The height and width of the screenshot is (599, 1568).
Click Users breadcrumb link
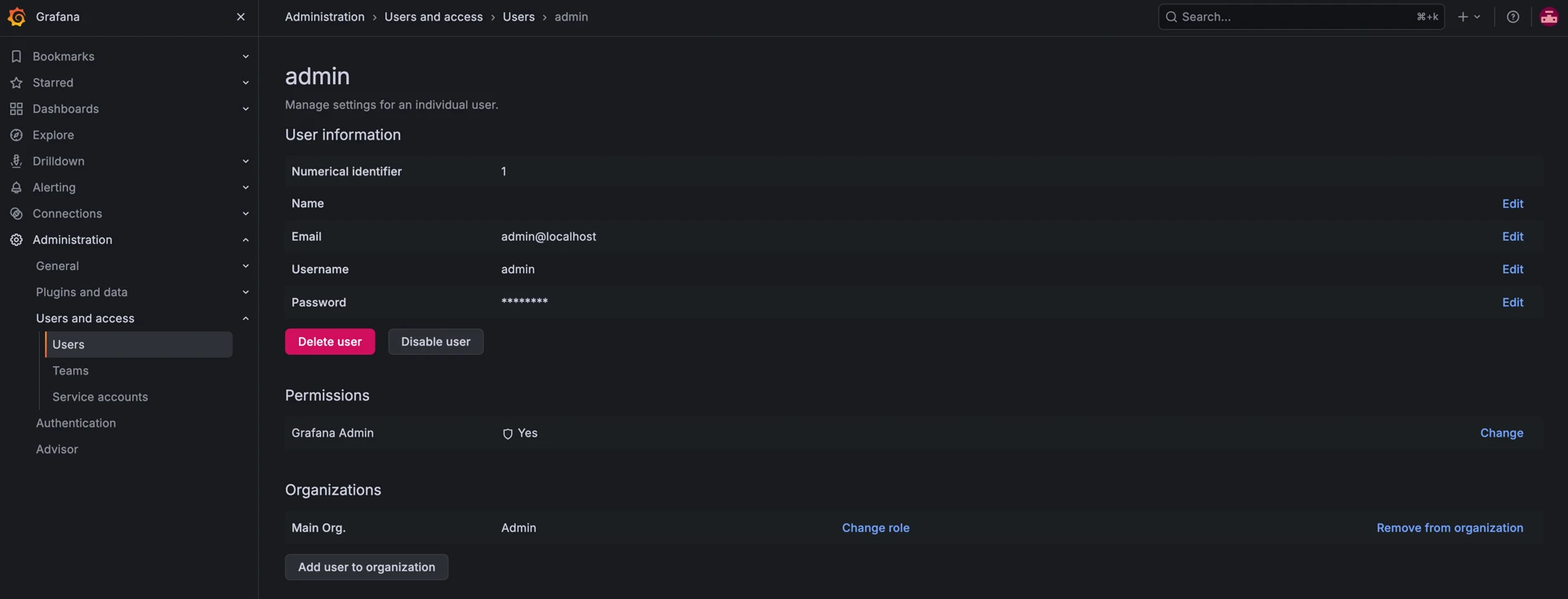click(519, 16)
